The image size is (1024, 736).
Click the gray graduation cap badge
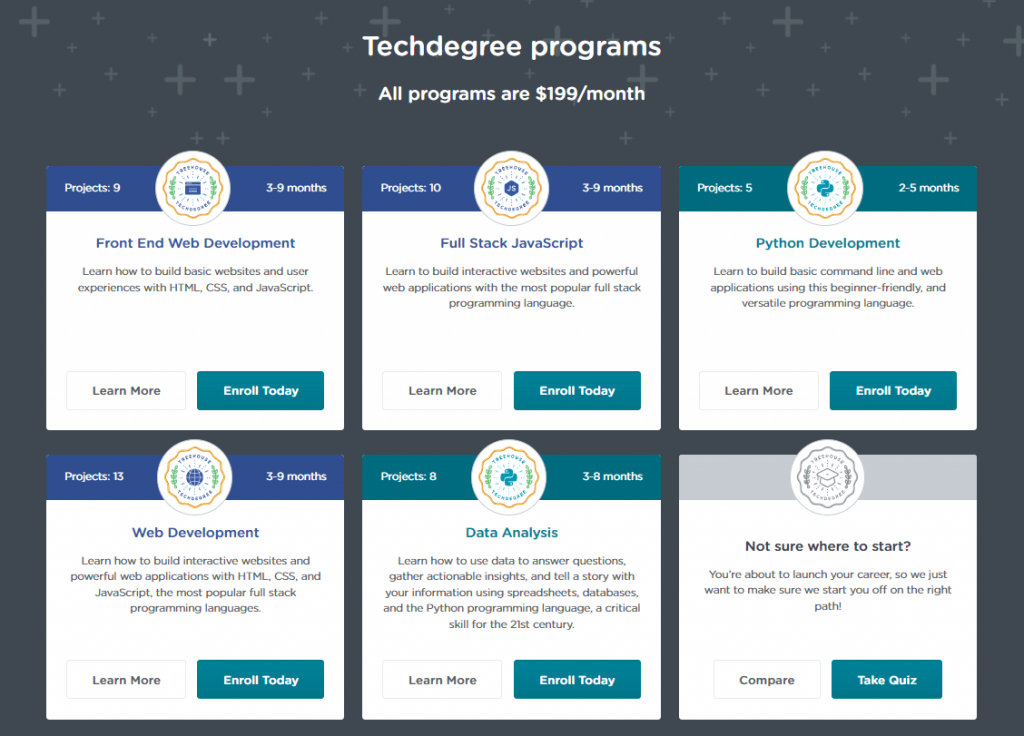[826, 477]
